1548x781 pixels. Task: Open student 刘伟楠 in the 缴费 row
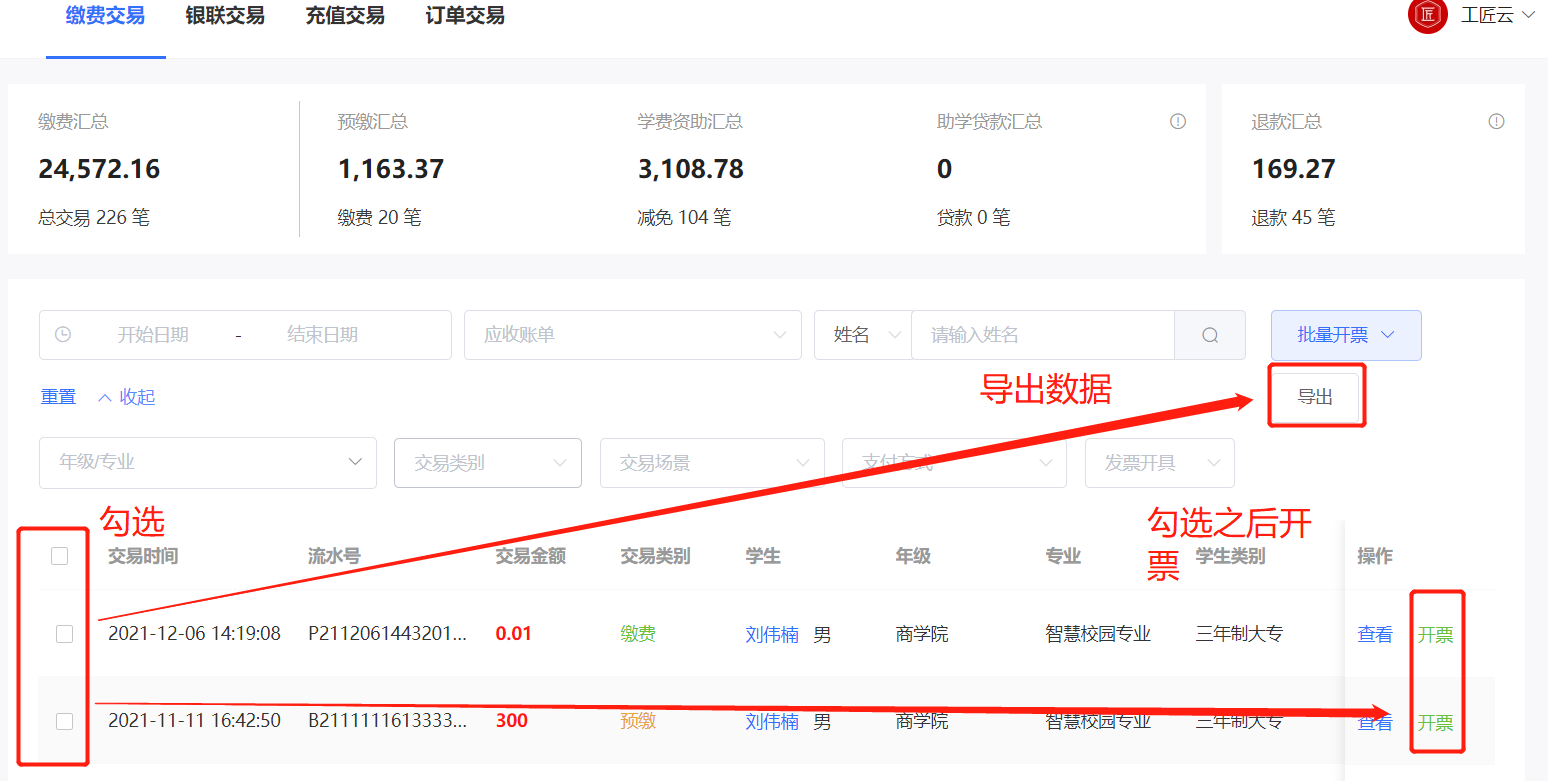pos(772,634)
